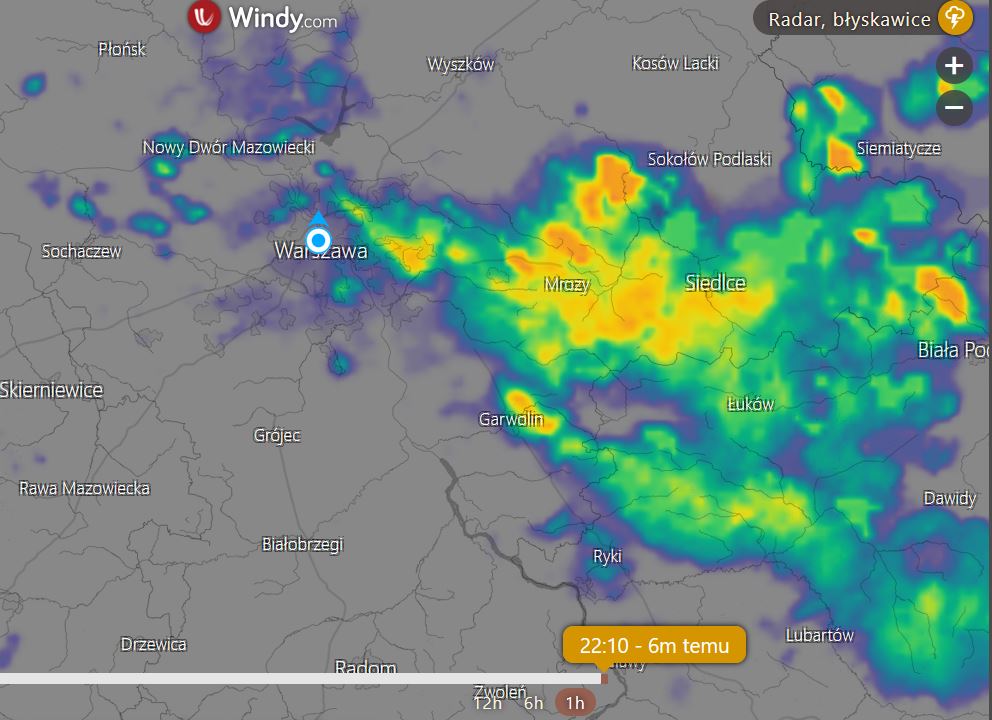992x720 pixels.
Task: Zoom in with the plus button
Action: coord(954,65)
